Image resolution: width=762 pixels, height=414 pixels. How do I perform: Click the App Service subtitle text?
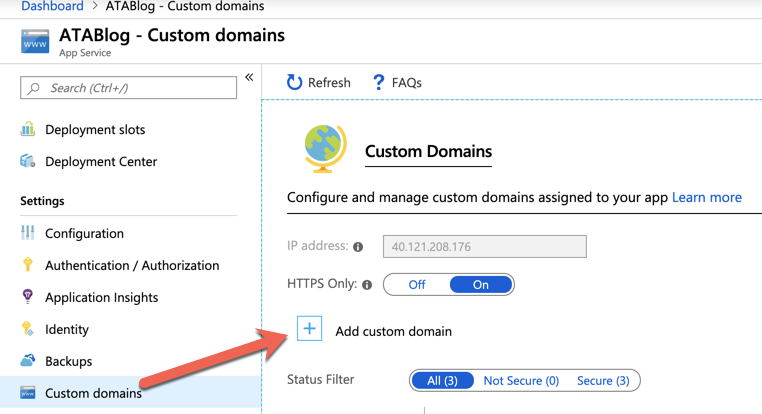coord(85,53)
